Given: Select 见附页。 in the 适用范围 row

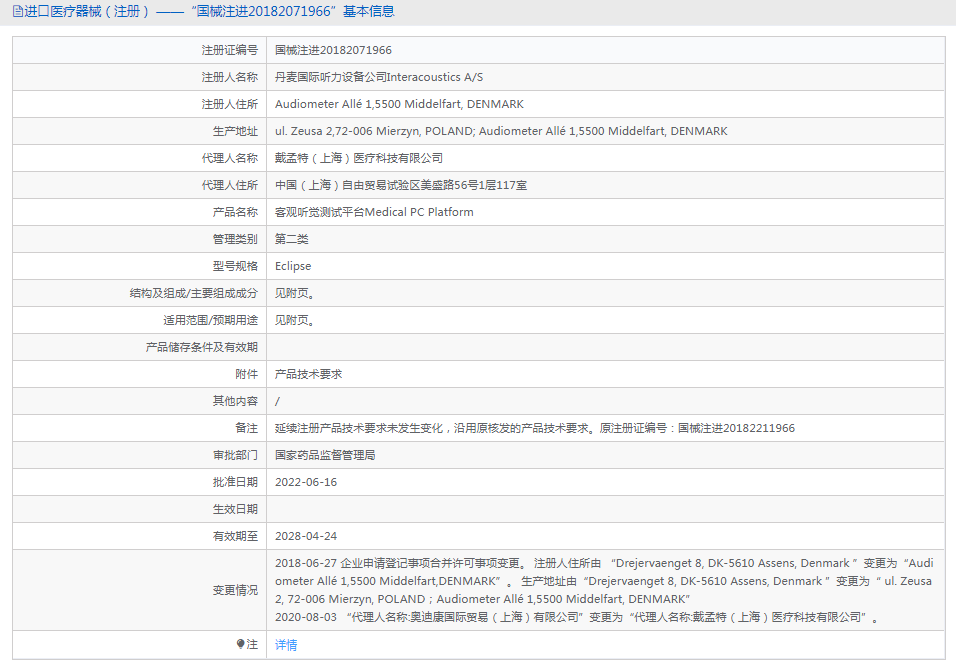Looking at the screenshot, I should (294, 319).
